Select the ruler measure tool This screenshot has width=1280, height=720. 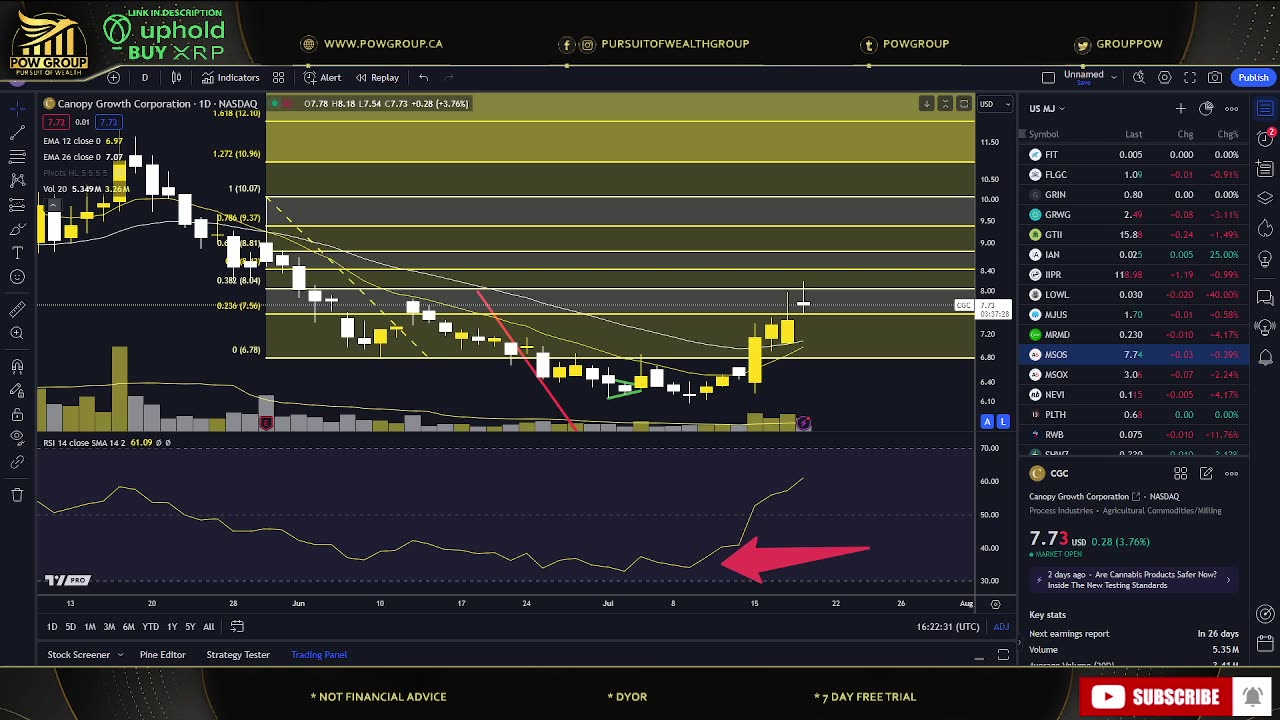click(x=17, y=309)
